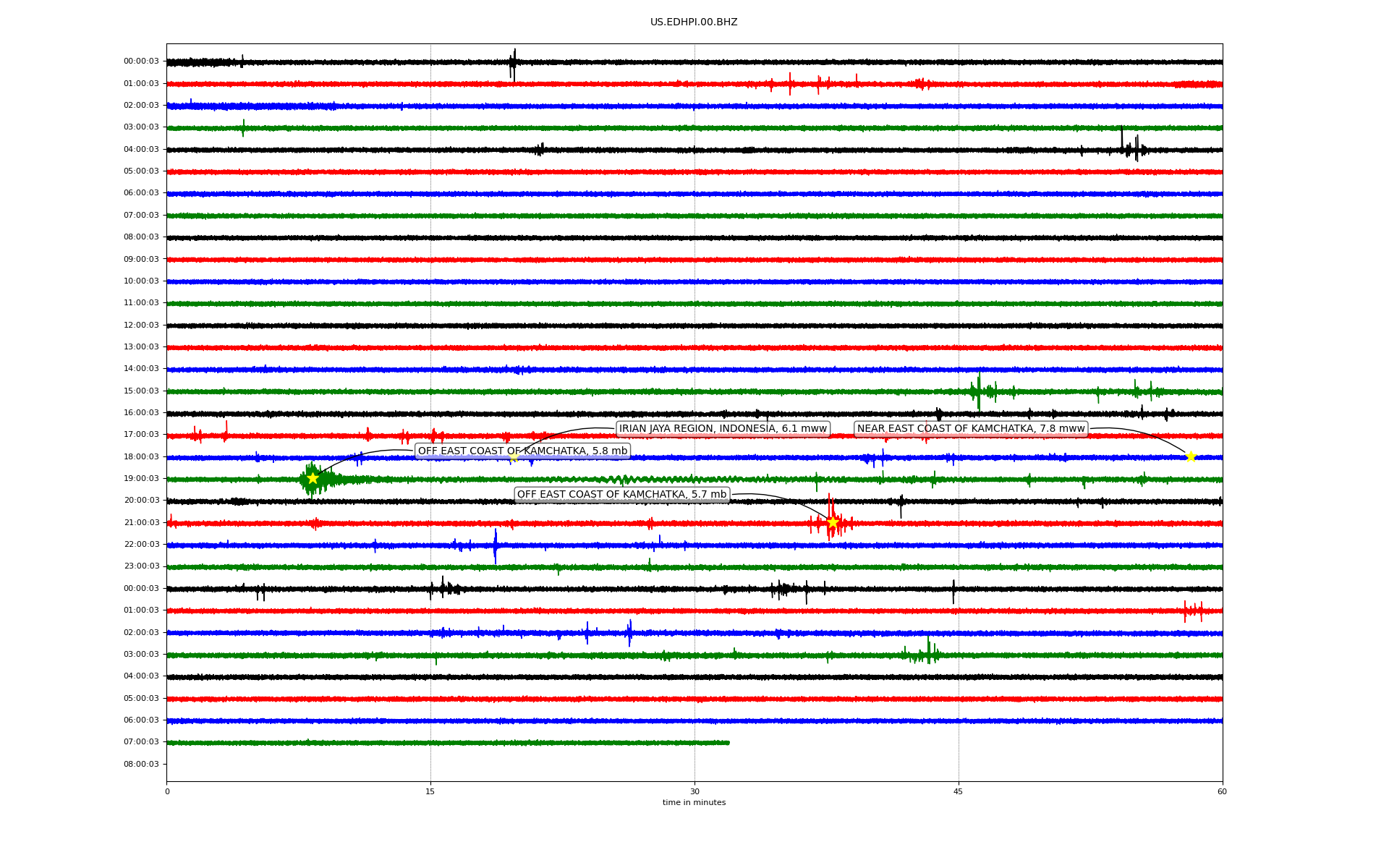This screenshot has width=1389, height=868.
Task: Click the blue spike on 22:00 trace
Action: tap(496, 545)
